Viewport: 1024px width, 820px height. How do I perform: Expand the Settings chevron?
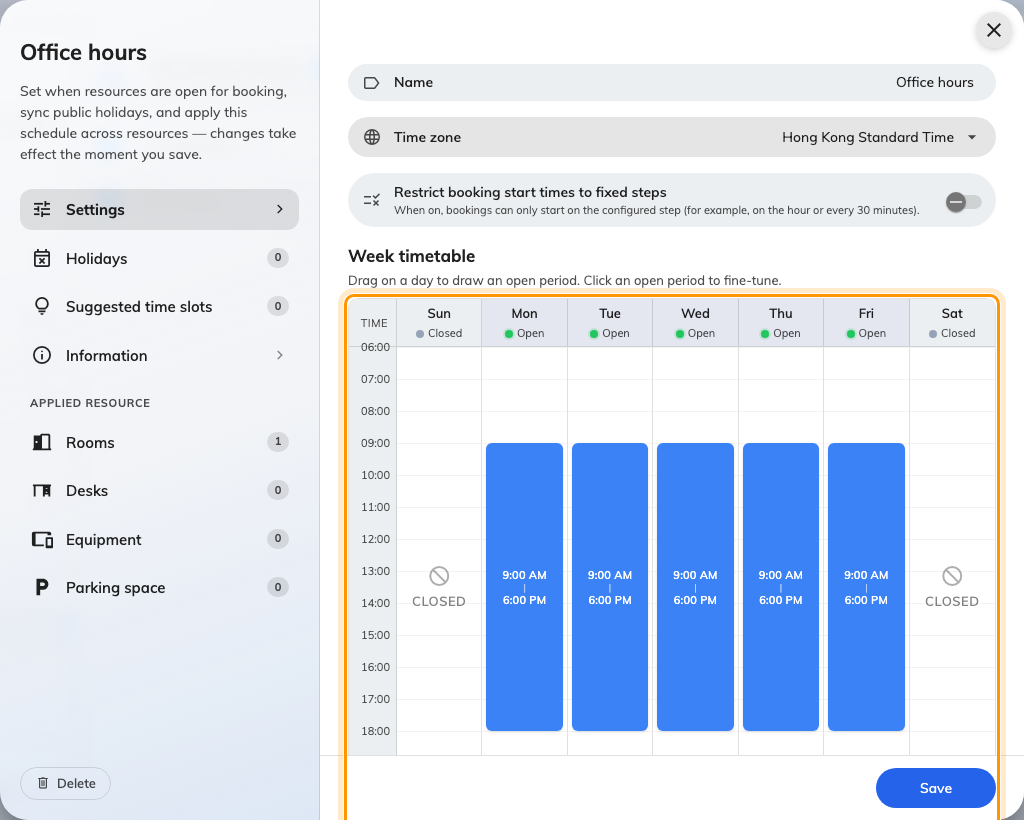pyautogui.click(x=280, y=209)
